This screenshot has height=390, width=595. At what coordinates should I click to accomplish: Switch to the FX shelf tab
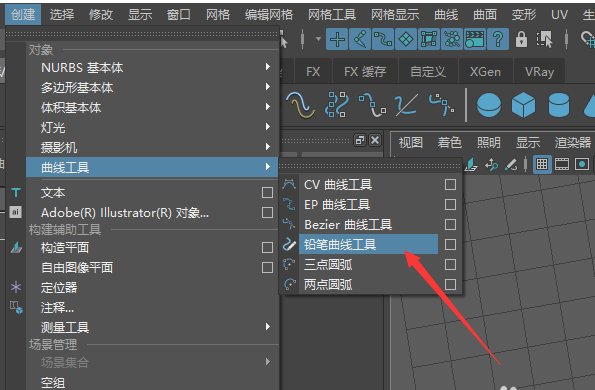click(x=313, y=72)
